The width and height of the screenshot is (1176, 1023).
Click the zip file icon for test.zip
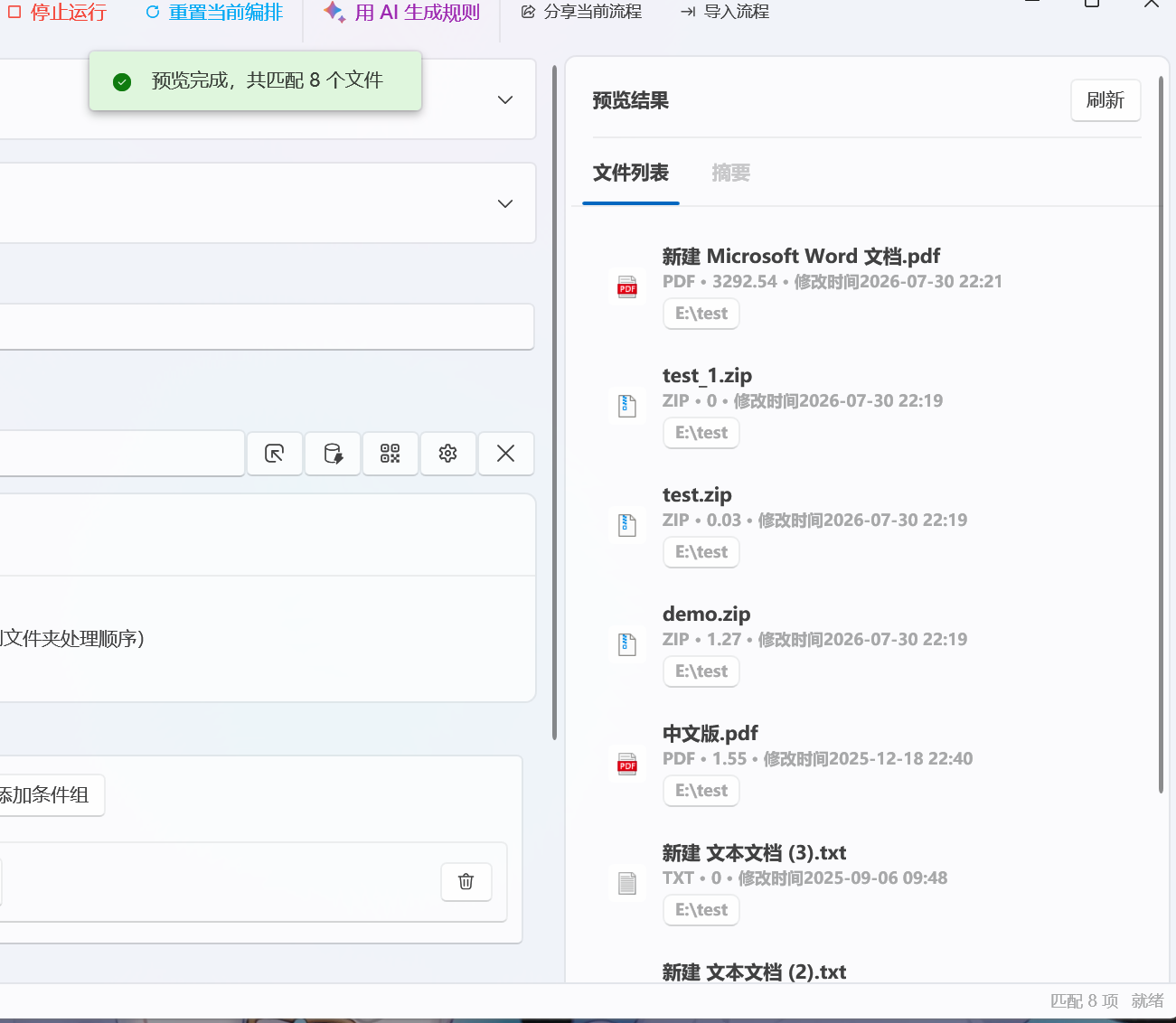pos(627,525)
